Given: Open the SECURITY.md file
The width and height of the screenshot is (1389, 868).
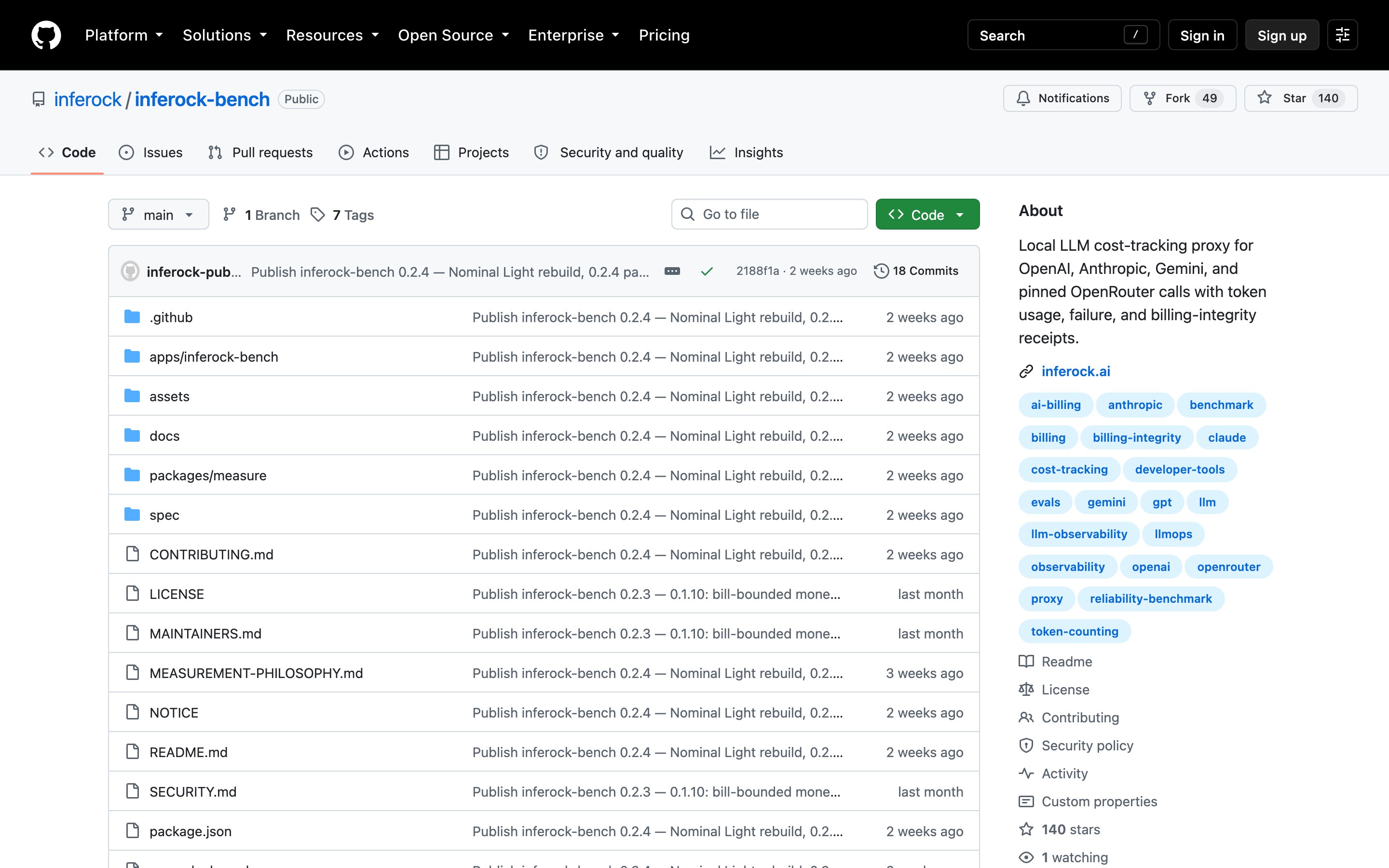Looking at the screenshot, I should 193,792.
